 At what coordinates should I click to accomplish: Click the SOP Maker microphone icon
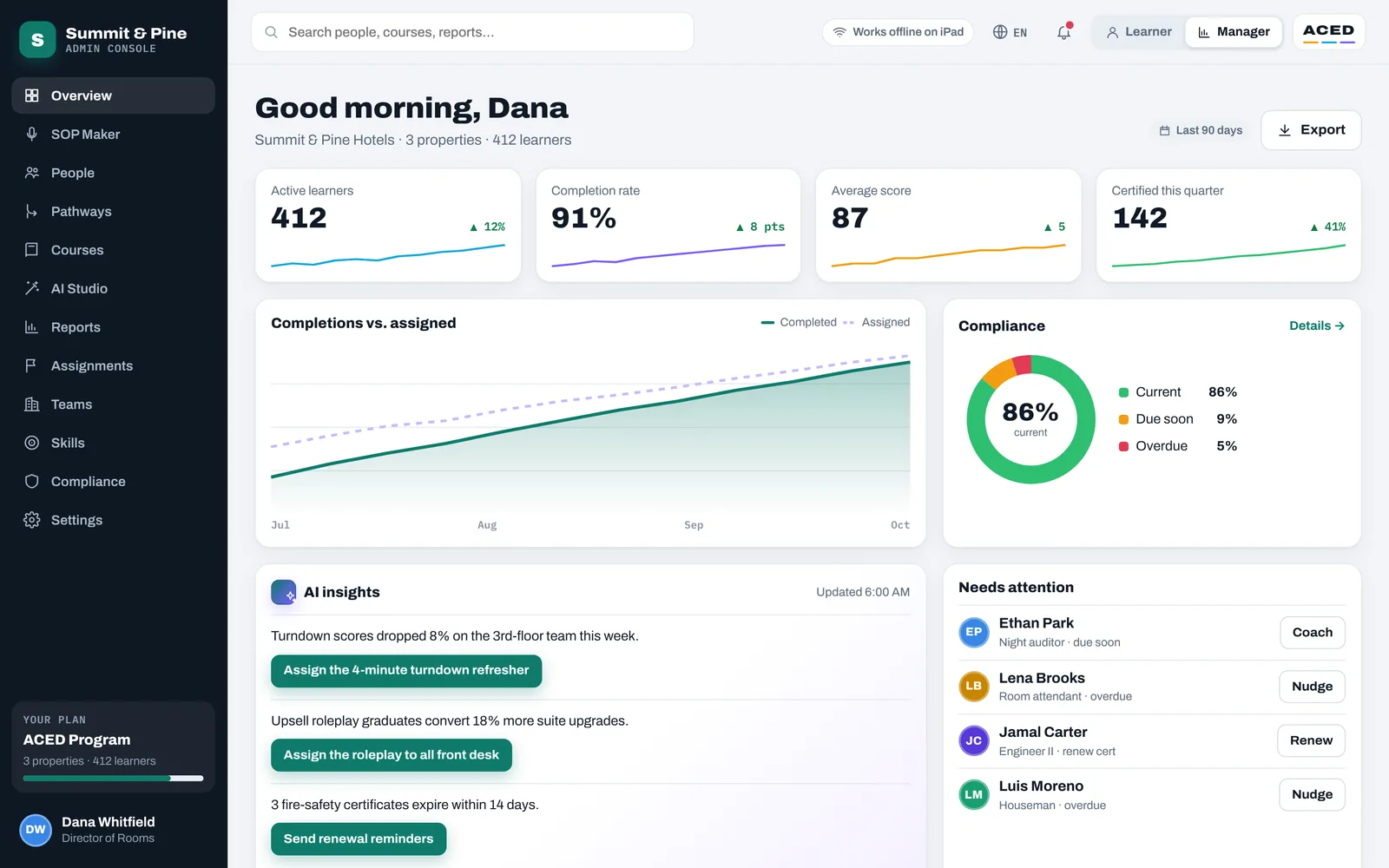[x=32, y=135]
